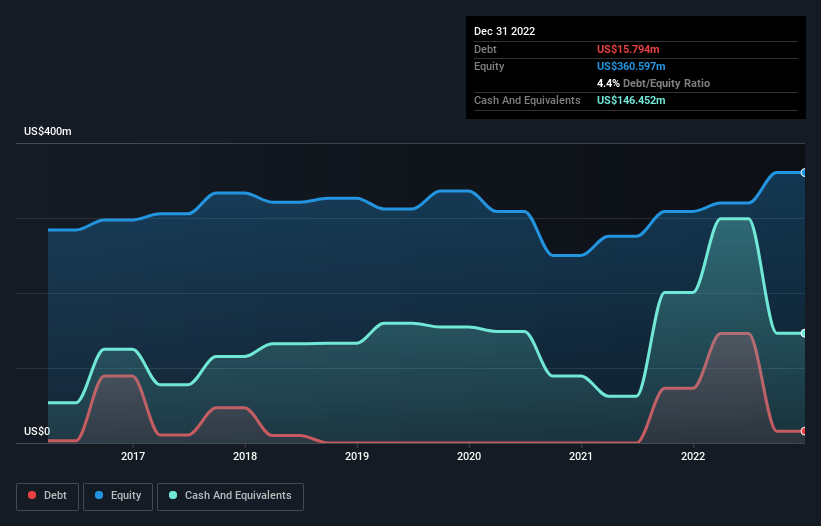Select the red Debt endpoint marker at Dec 2022
Viewport: 821px width, 526px height.
pyautogui.click(x=804, y=431)
